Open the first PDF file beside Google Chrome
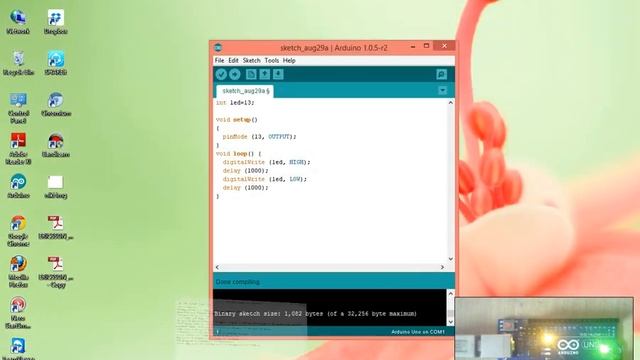 56,227
